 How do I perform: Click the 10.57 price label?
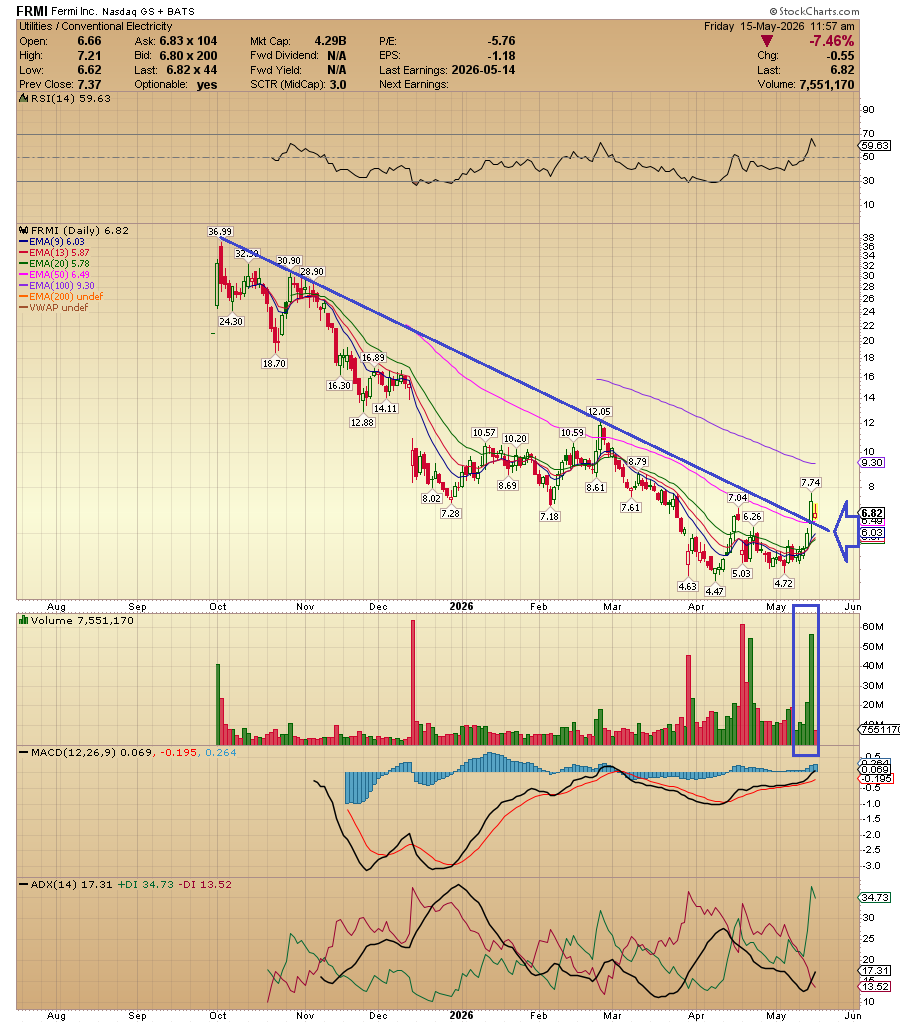pos(484,433)
